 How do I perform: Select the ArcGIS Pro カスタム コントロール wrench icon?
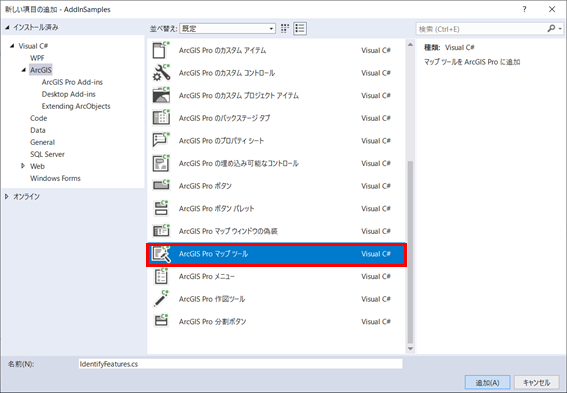click(x=161, y=73)
